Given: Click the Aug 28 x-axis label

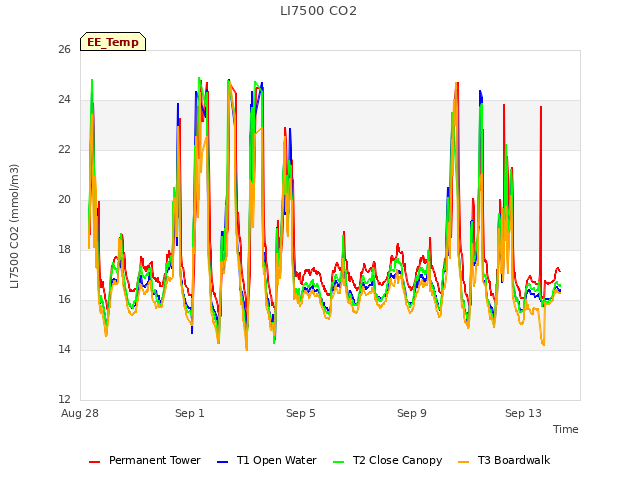Looking at the screenshot, I should 80,413.
